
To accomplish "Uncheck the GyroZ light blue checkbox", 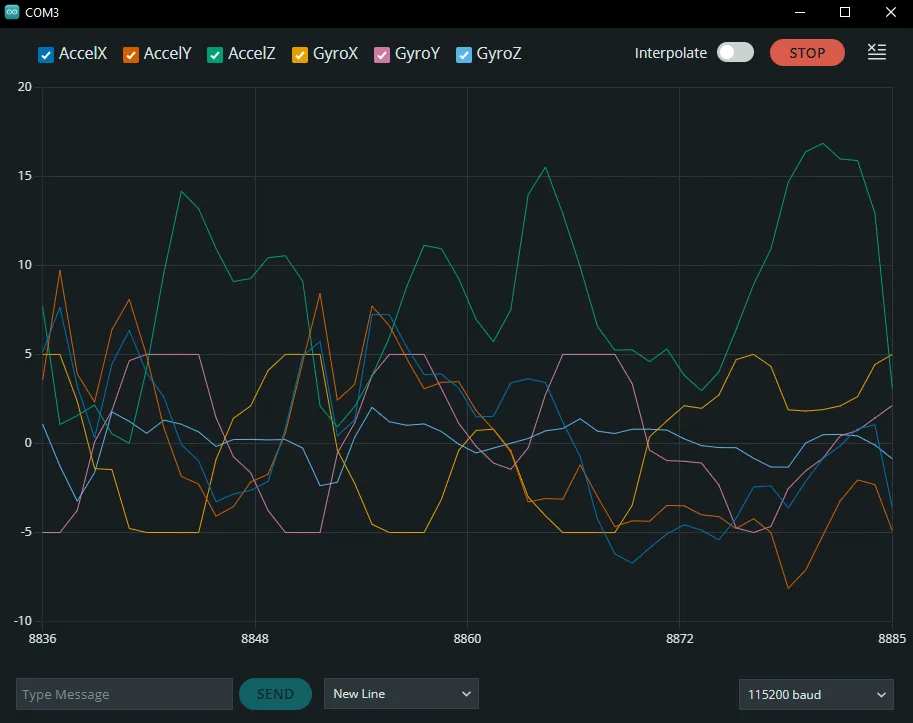I will (463, 54).
